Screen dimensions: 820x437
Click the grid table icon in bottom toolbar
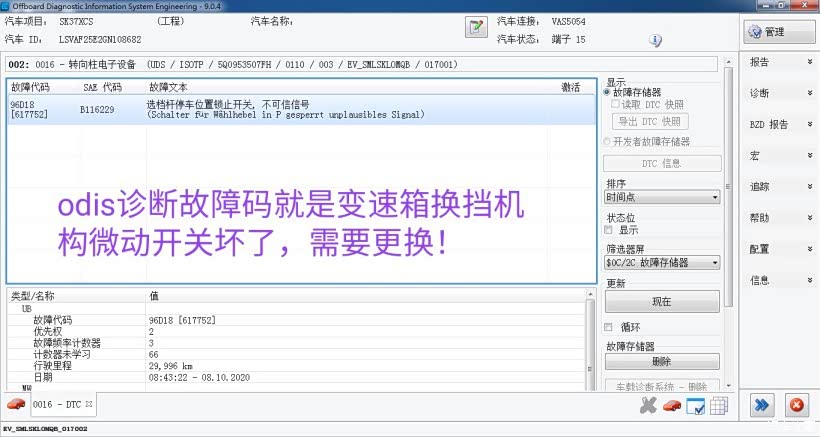coord(719,406)
